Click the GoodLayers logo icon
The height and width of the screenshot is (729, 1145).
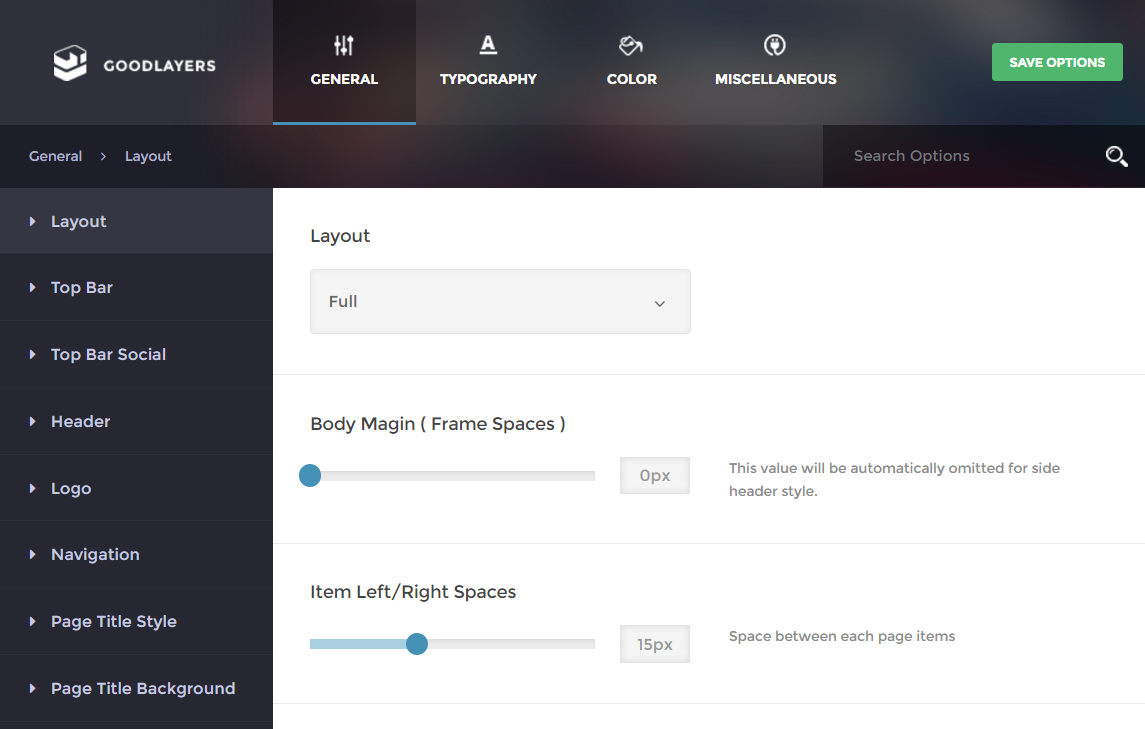click(71, 63)
